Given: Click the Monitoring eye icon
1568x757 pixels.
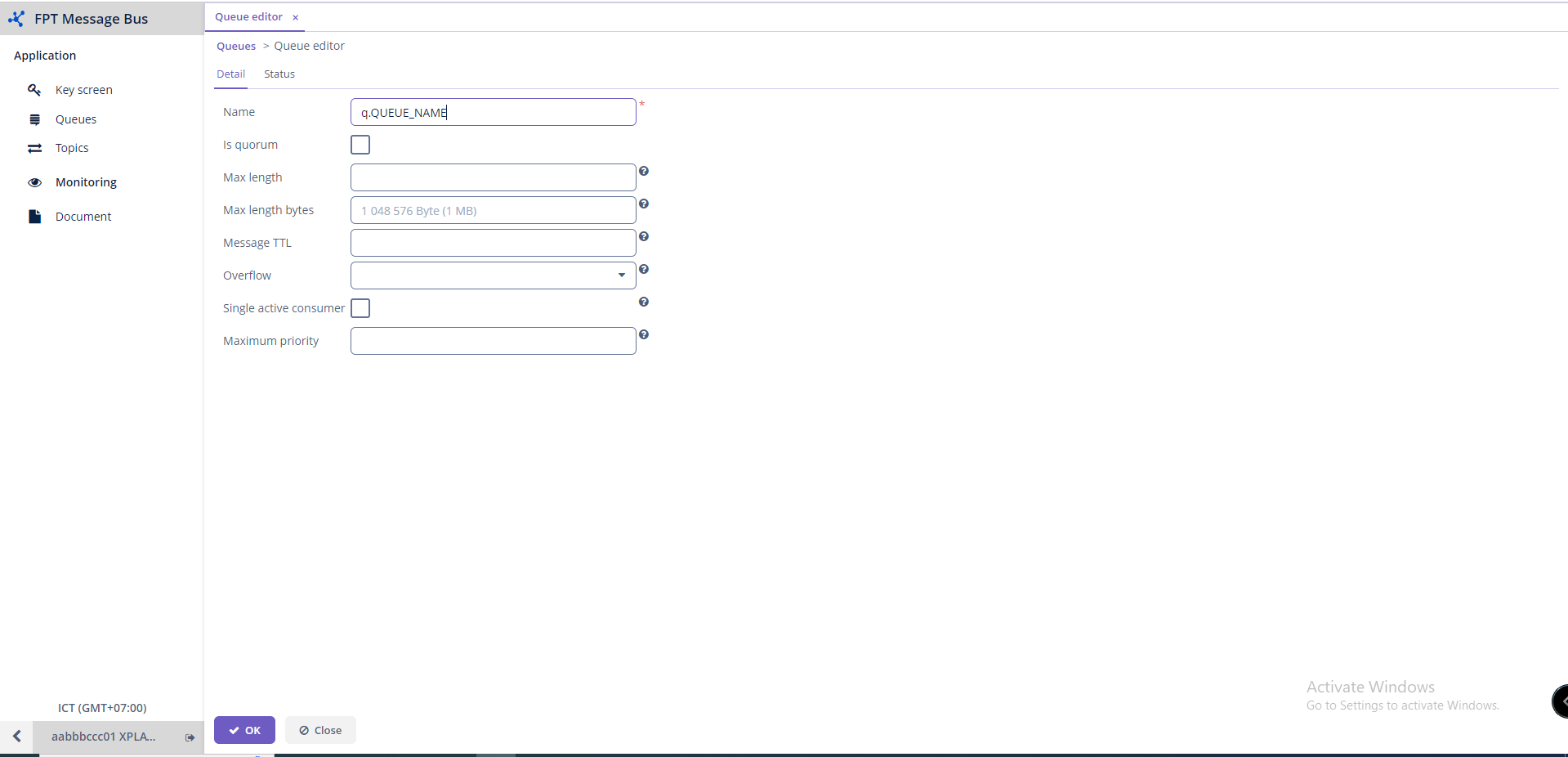Looking at the screenshot, I should click(34, 182).
